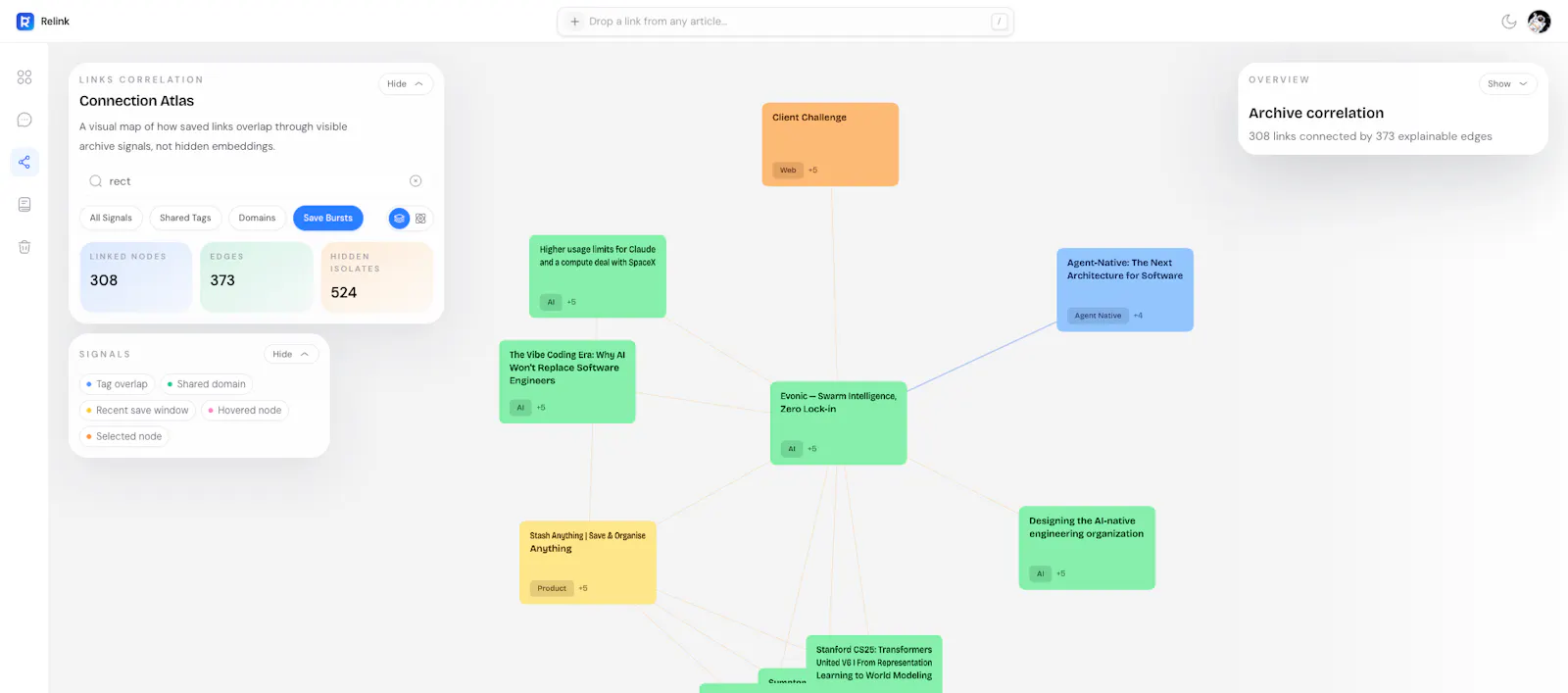Select the Shared Tags filter
The height and width of the screenshot is (693, 1568).
click(x=185, y=219)
